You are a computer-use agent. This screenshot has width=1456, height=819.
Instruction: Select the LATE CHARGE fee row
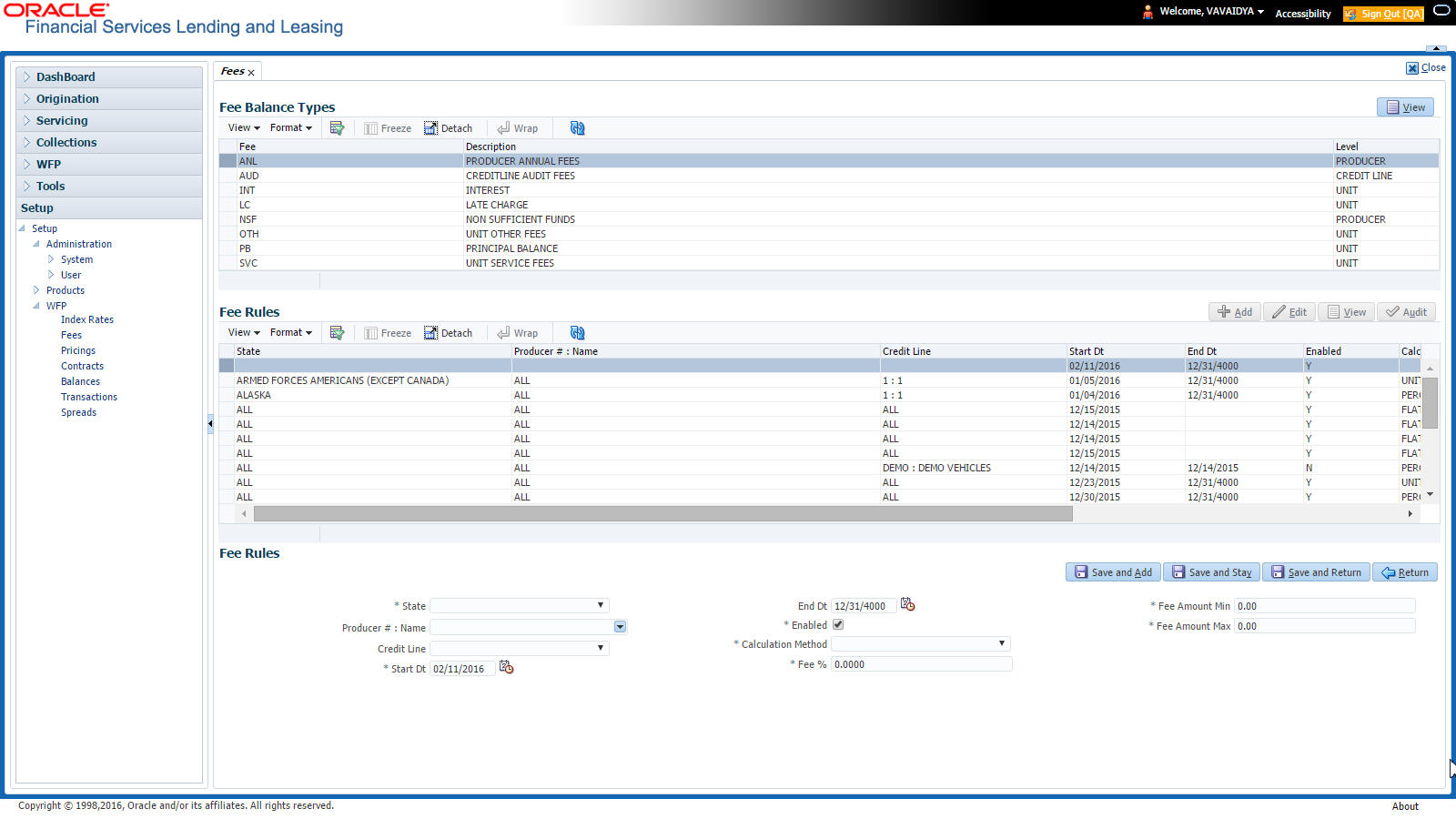tap(829, 205)
